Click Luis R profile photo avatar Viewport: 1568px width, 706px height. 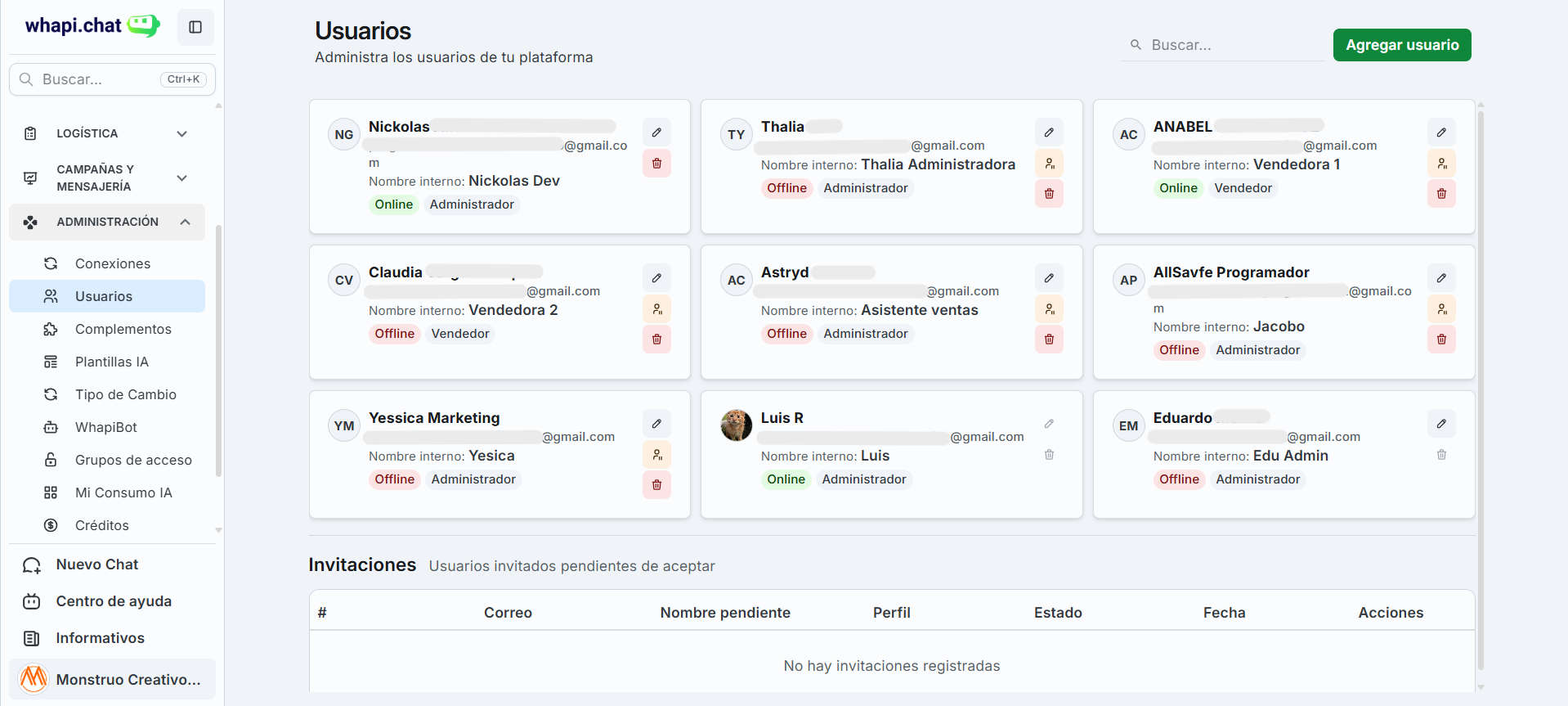(736, 425)
